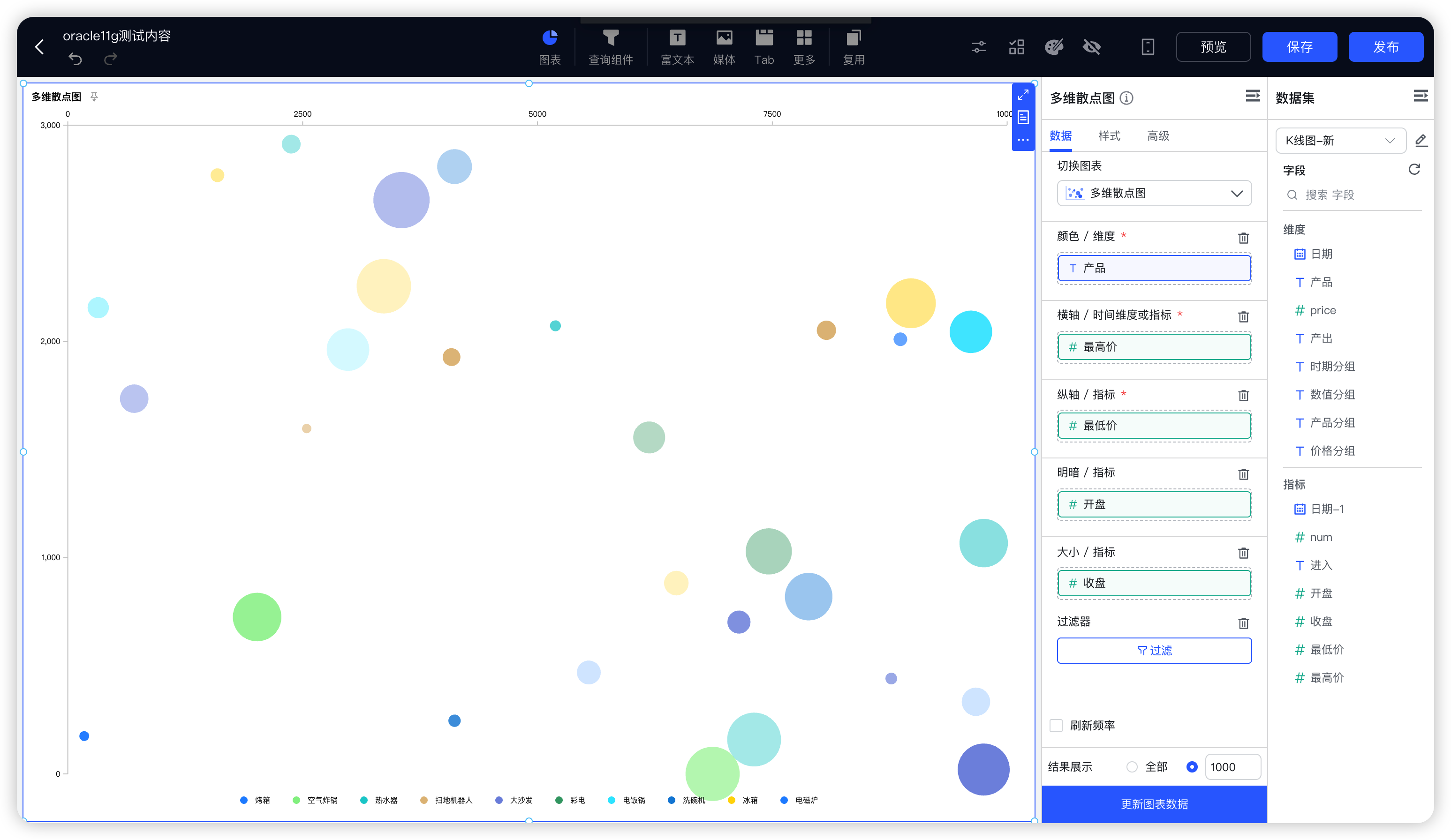The height and width of the screenshot is (840, 1451).
Task: Open the 高级 tab
Action: click(1158, 136)
